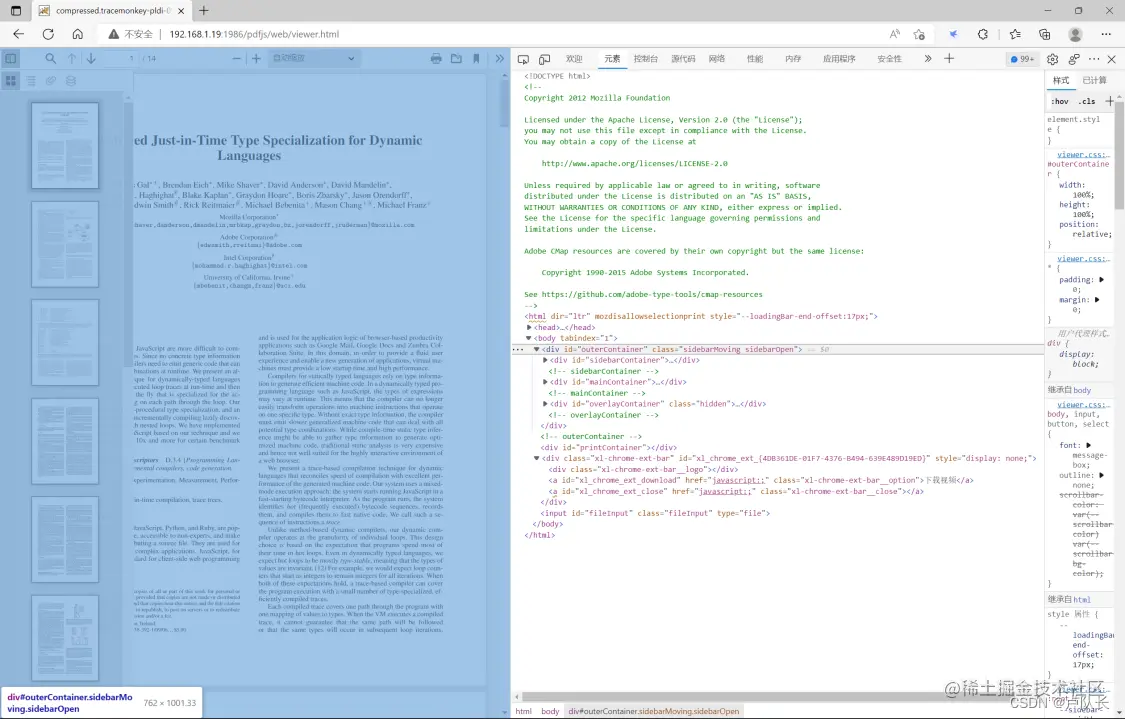This screenshot has height=719, width=1125.
Task: Open the browser collections icon
Action: pos(1045,34)
